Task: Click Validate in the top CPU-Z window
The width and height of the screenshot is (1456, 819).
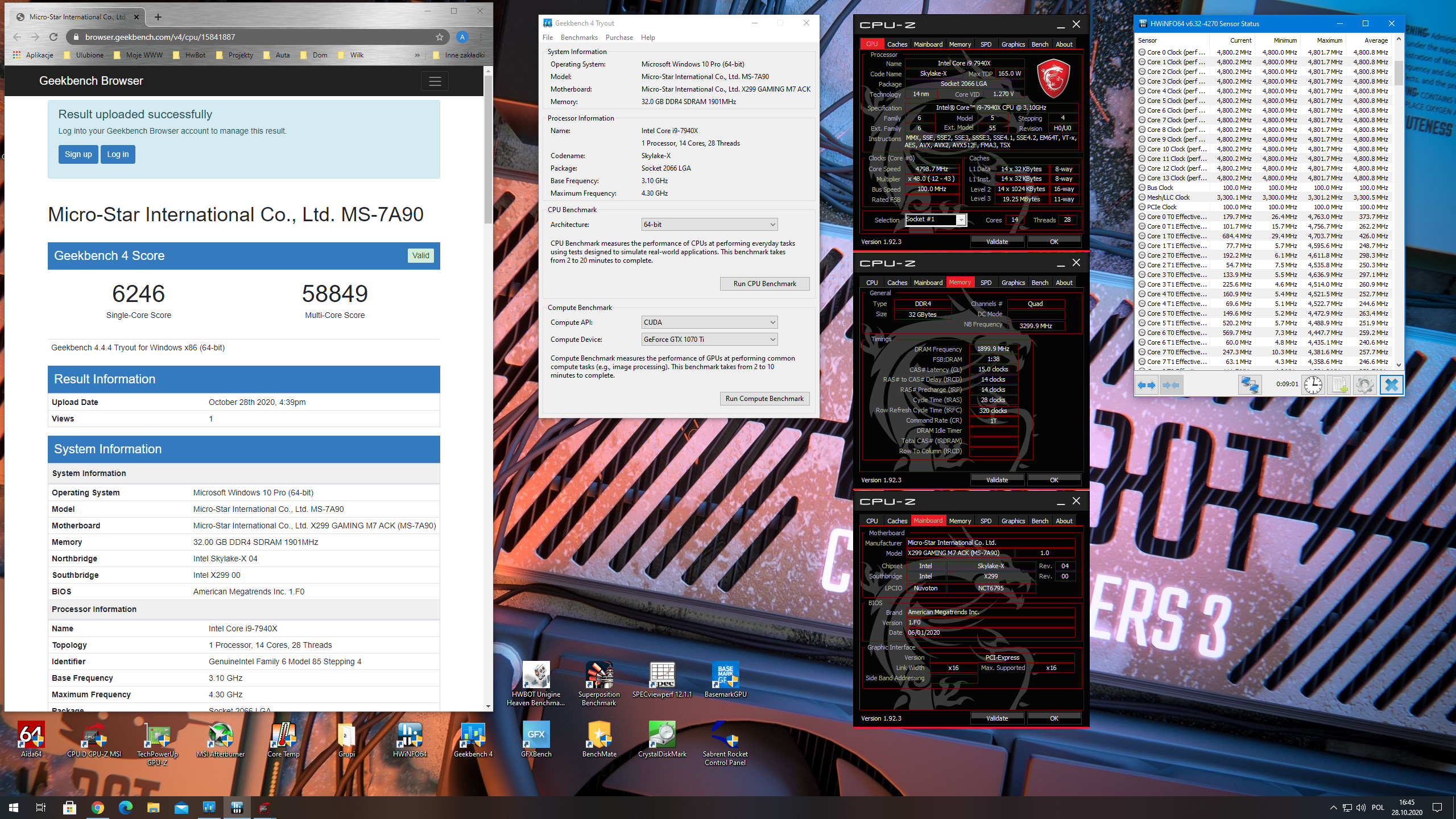Action: click(996, 242)
